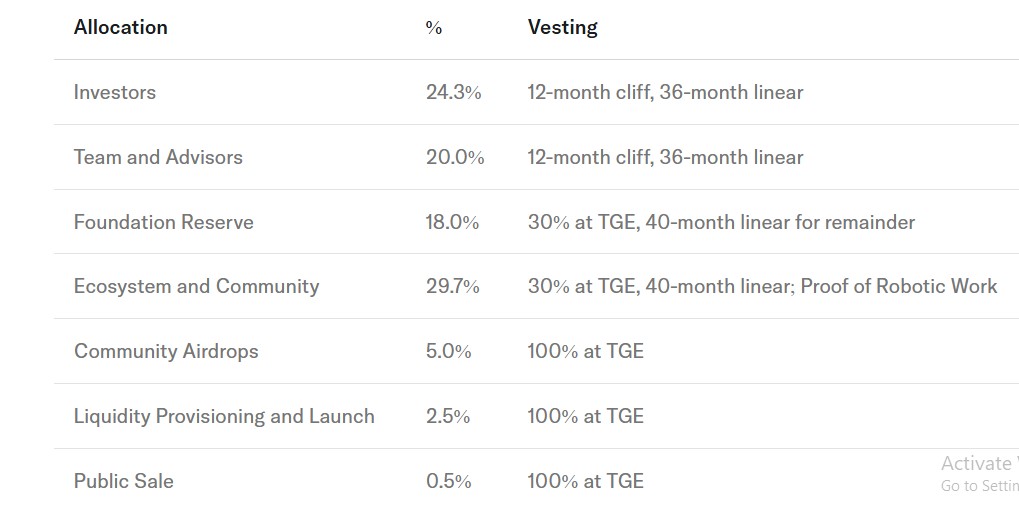This screenshot has height=505, width=1019.
Task: Select the Ecosystem and Community label
Action: click(x=196, y=286)
